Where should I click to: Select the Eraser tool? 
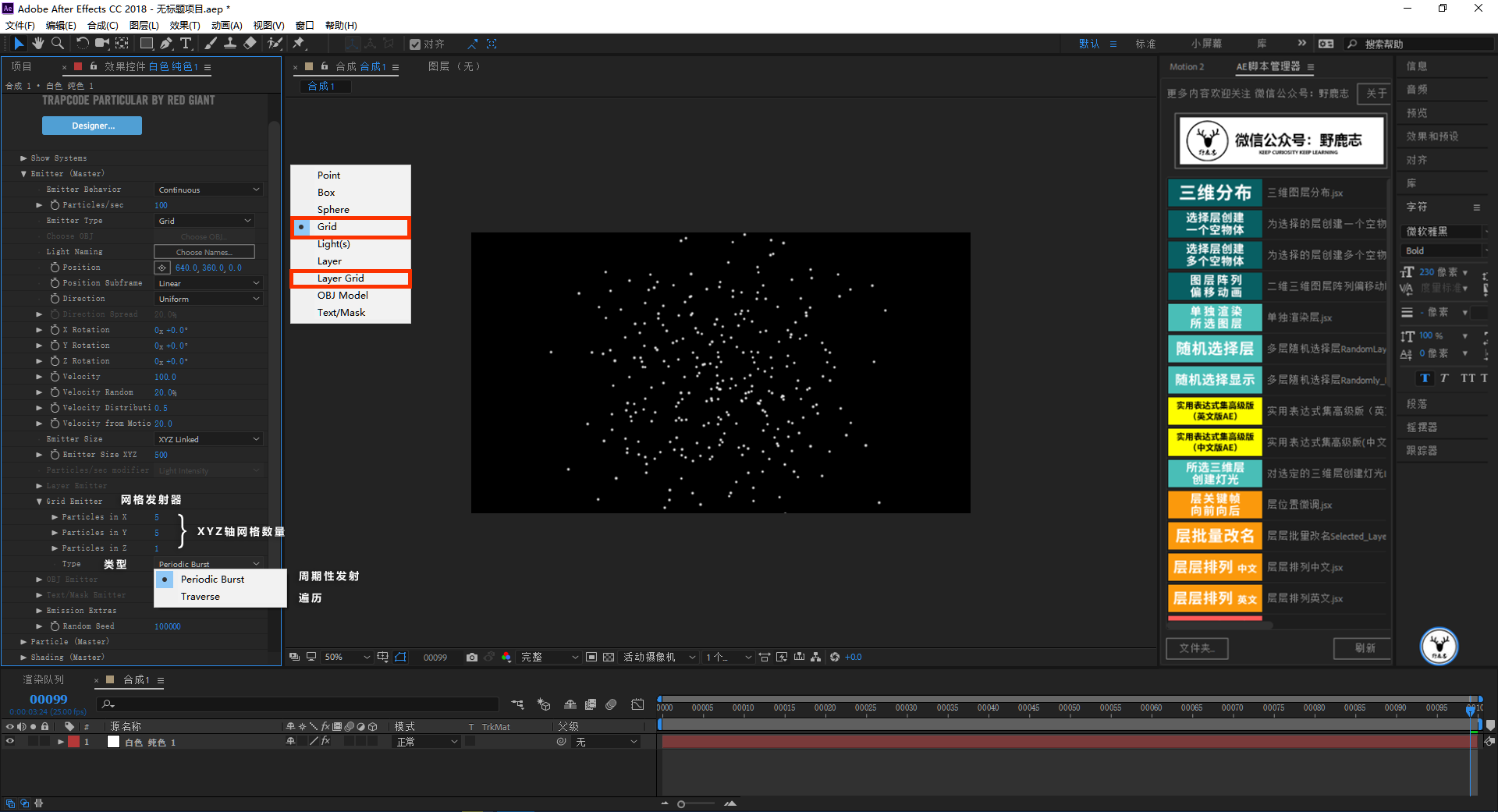(250, 44)
